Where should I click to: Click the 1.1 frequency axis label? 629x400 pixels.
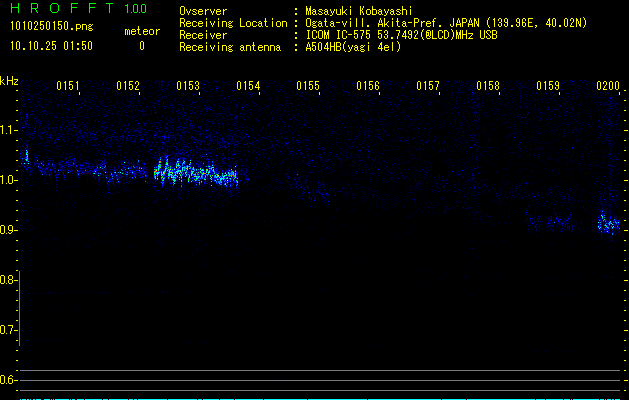[8, 130]
